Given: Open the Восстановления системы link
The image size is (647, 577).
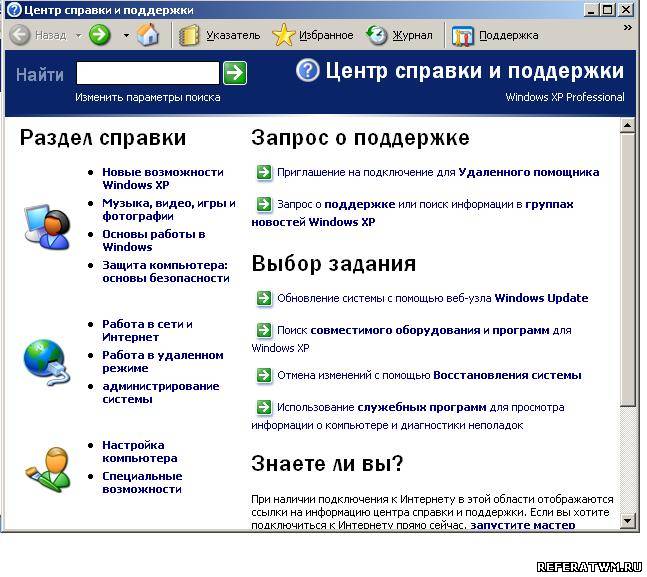Looking at the screenshot, I should coord(507,375).
